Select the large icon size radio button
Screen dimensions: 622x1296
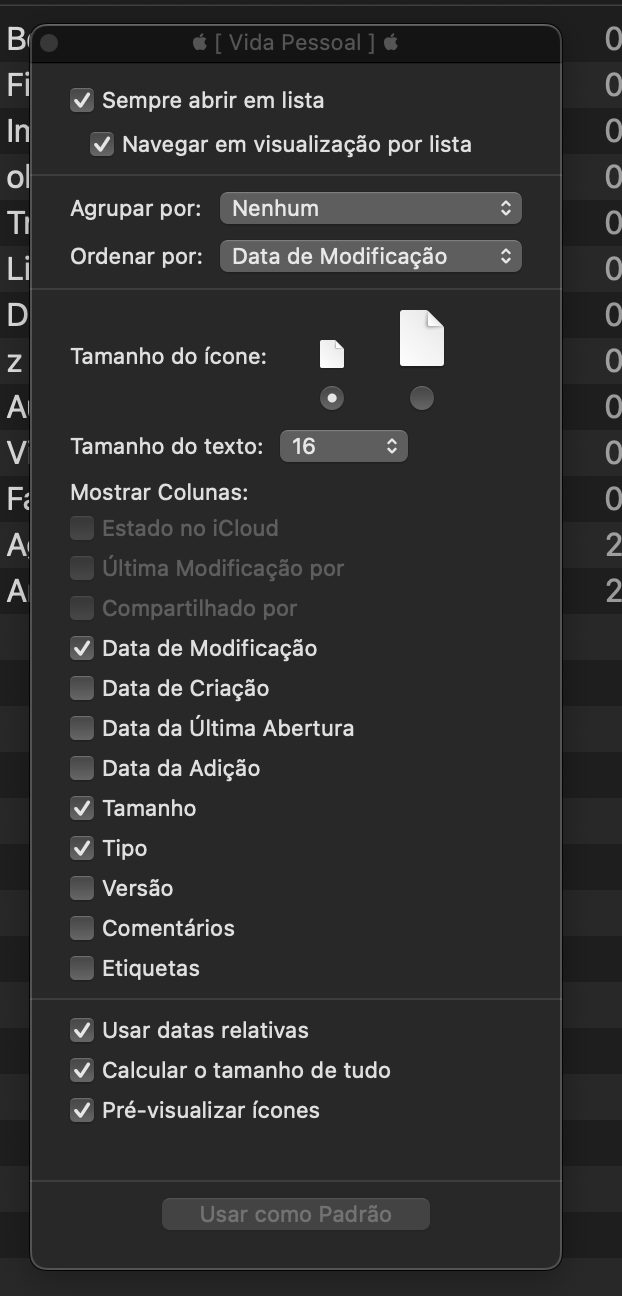pyautogui.click(x=422, y=398)
